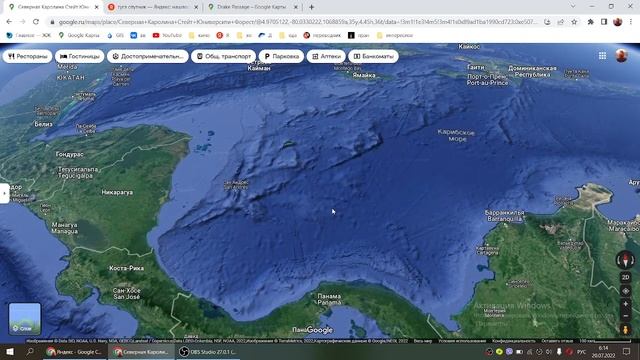Image resolution: width=640 pixels, height=360 pixels.
Task: Click the address bar URL
Action: coord(297,22)
